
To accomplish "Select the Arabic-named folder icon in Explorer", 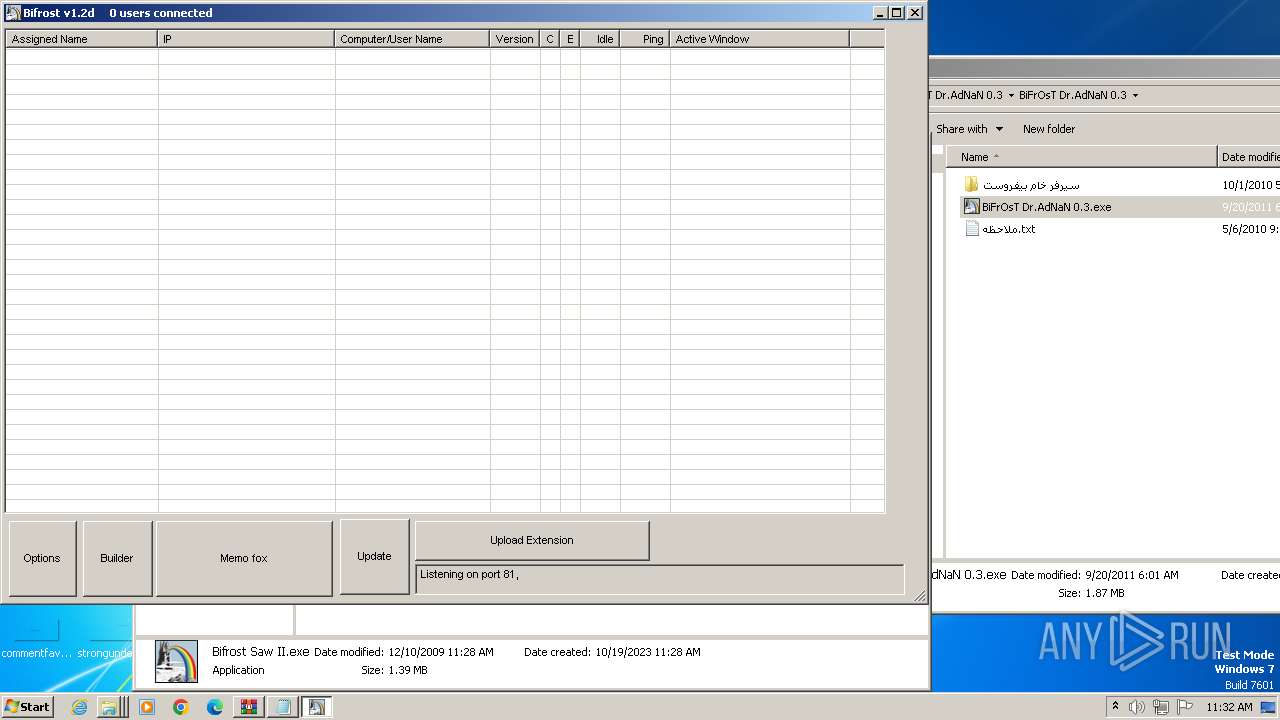I will pos(971,185).
